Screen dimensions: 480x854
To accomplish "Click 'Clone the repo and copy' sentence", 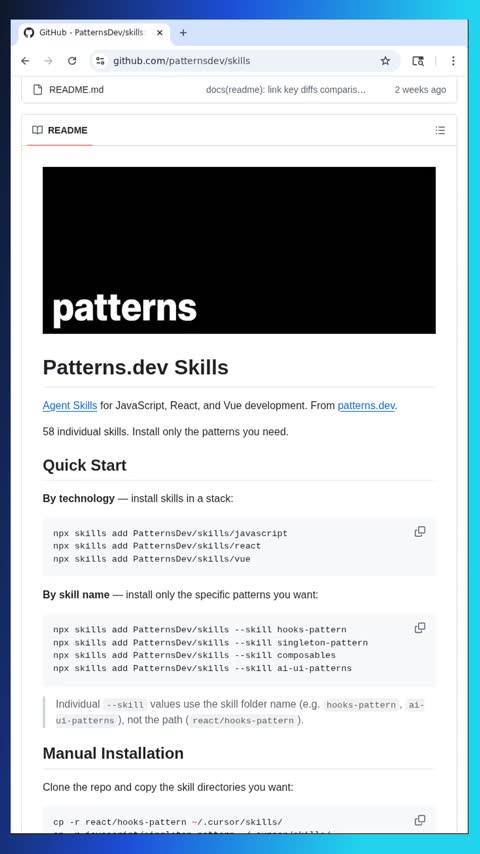I will (x=168, y=787).
